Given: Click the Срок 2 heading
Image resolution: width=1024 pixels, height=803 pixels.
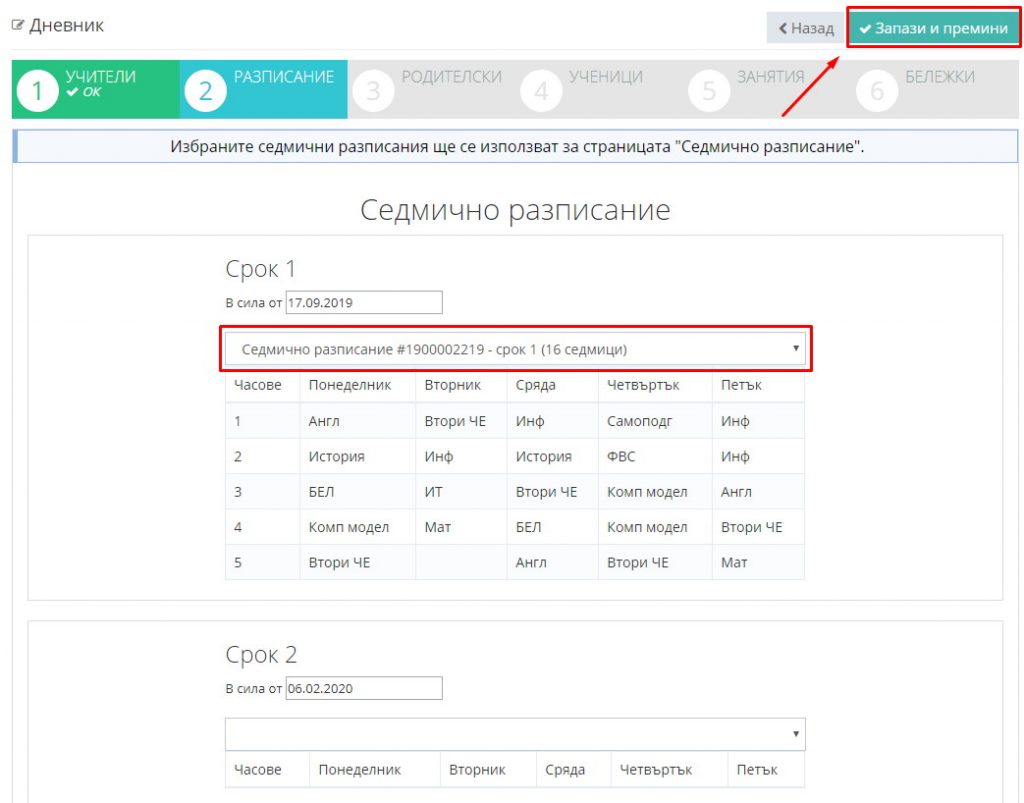Looking at the screenshot, I should point(261,654).
